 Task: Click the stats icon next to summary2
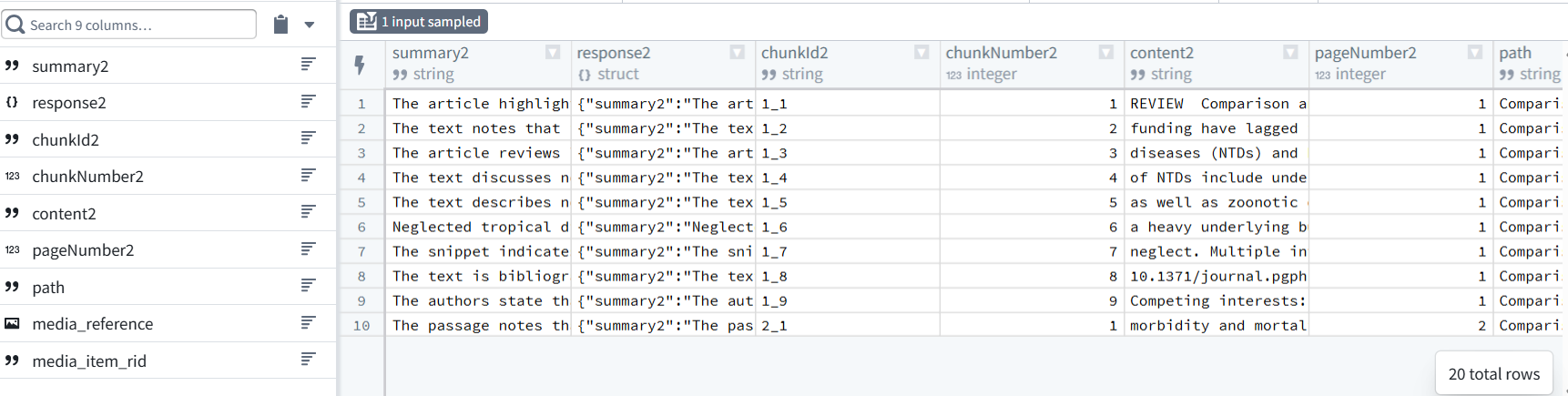(x=309, y=64)
